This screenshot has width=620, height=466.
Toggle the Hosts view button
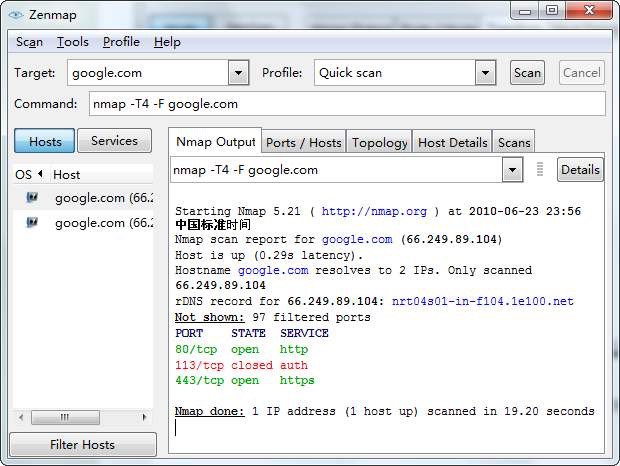44,141
